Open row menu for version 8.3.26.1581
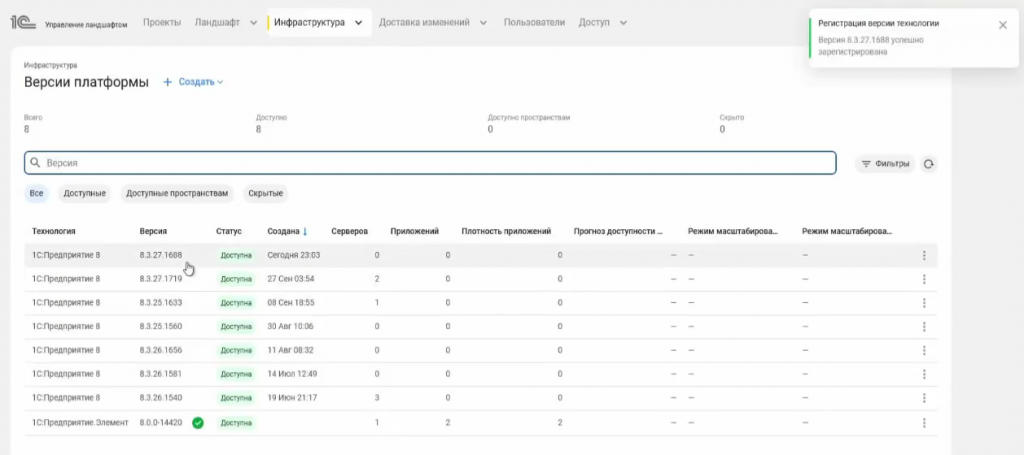 tap(924, 374)
